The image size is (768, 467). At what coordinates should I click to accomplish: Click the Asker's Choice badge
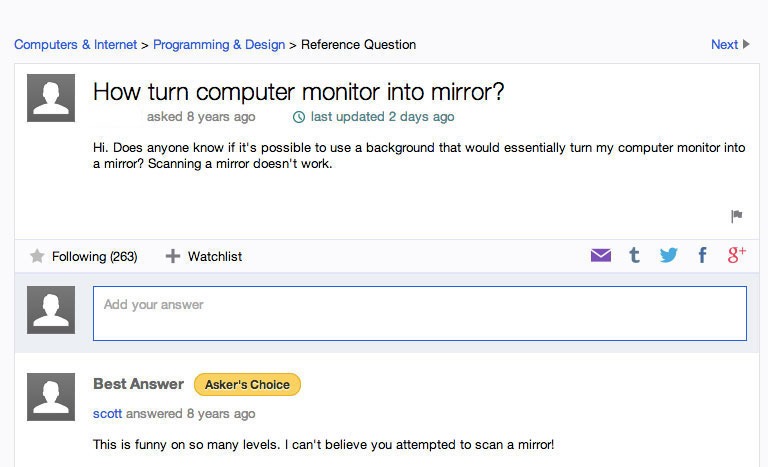pos(247,384)
